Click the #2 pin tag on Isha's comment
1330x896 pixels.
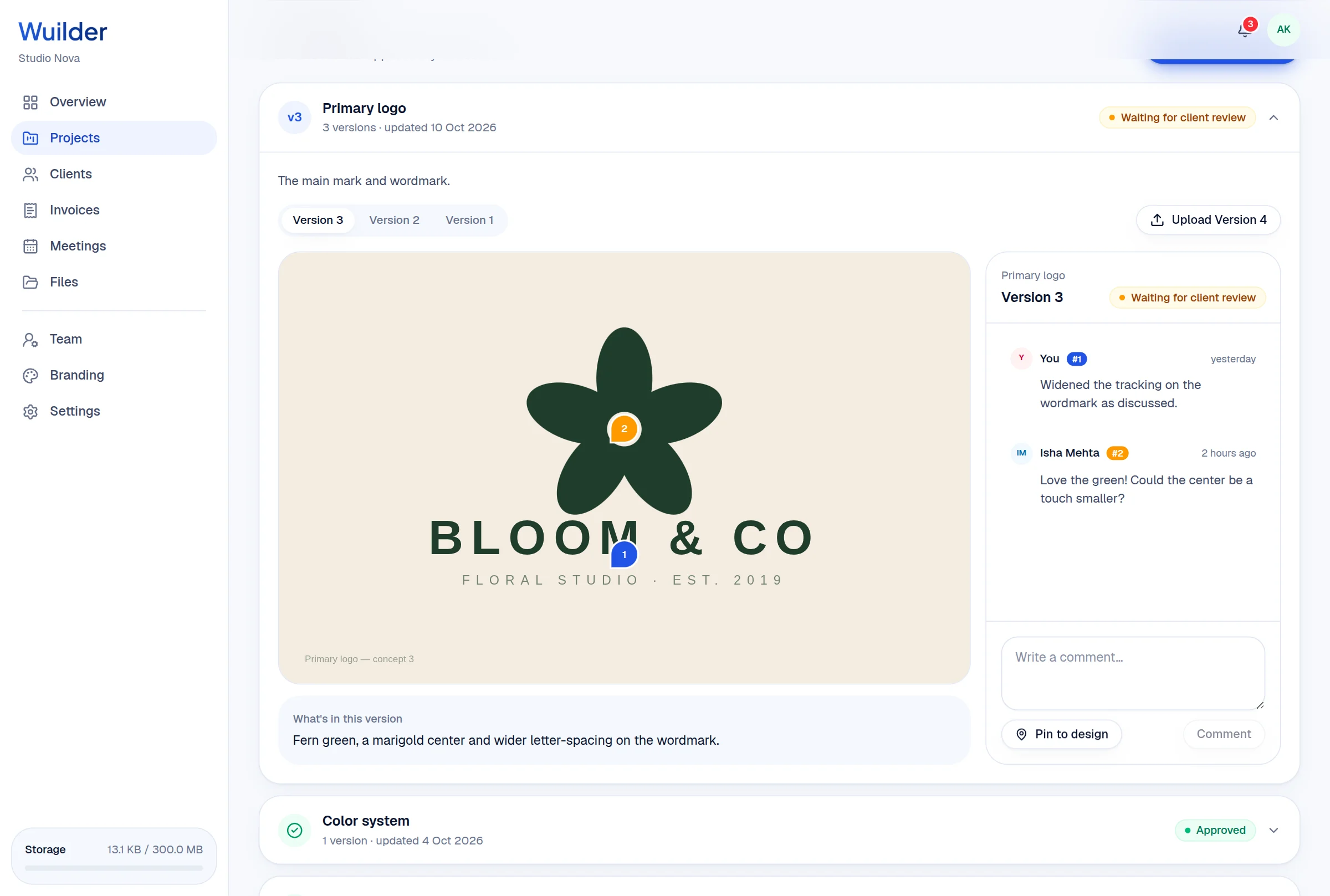tap(1117, 453)
